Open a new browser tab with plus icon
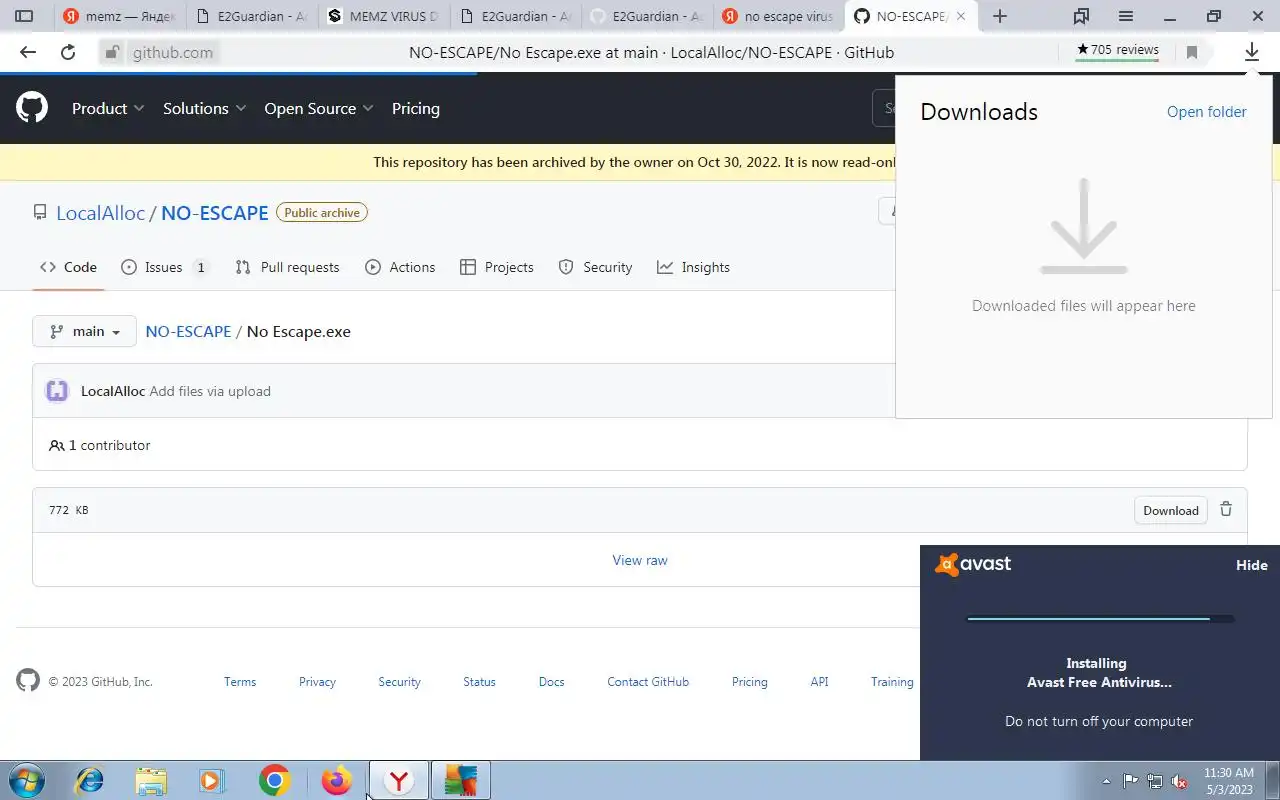The width and height of the screenshot is (1280, 800). tap(999, 16)
